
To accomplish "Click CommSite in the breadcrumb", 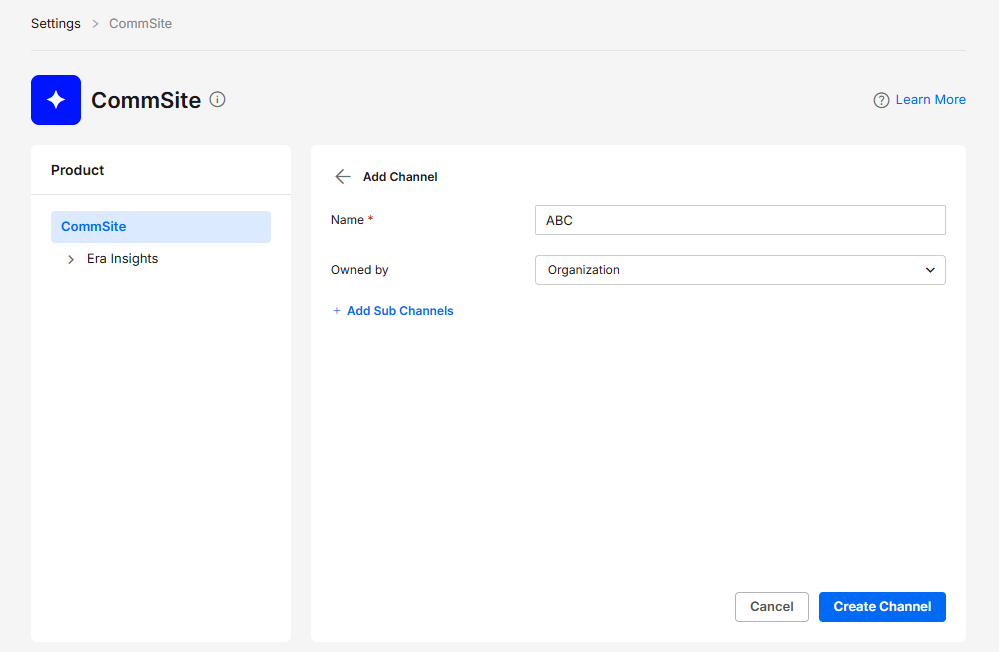I will point(140,24).
